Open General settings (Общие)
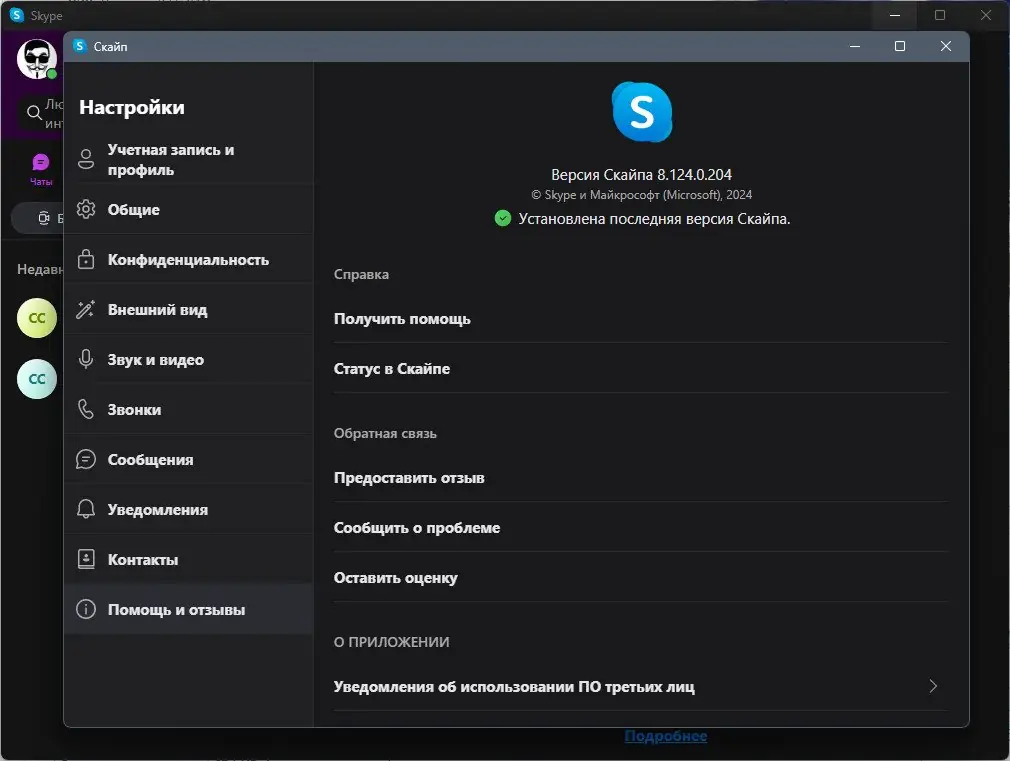This screenshot has height=761, width=1010. point(188,209)
